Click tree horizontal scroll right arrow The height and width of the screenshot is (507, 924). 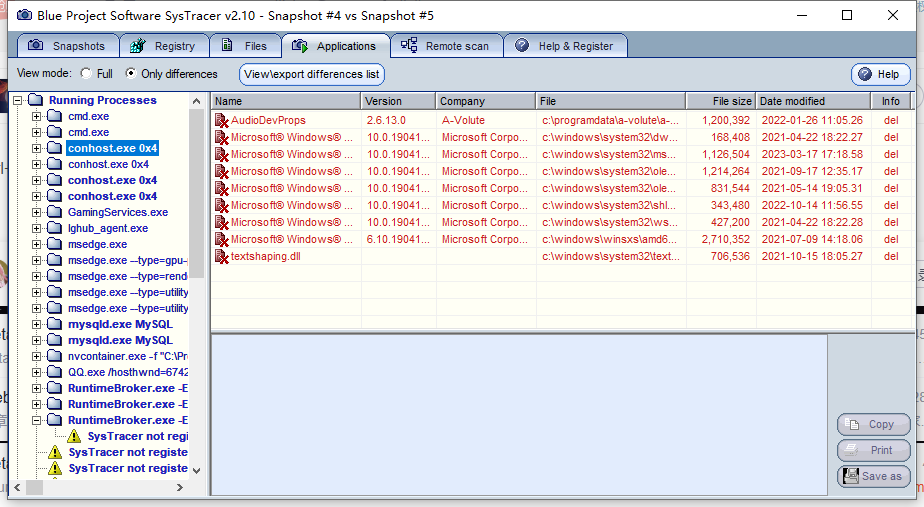(x=180, y=488)
